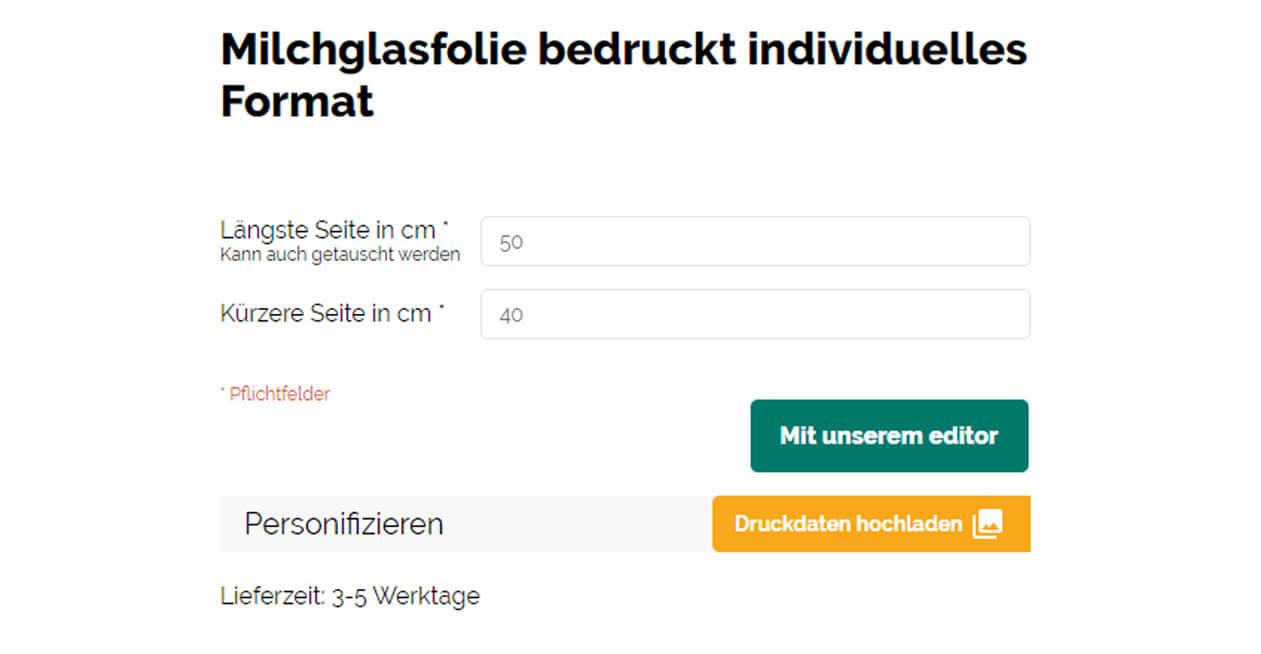Click the word Werktage in delivery info
The height and width of the screenshot is (654, 1261).
click(426, 597)
